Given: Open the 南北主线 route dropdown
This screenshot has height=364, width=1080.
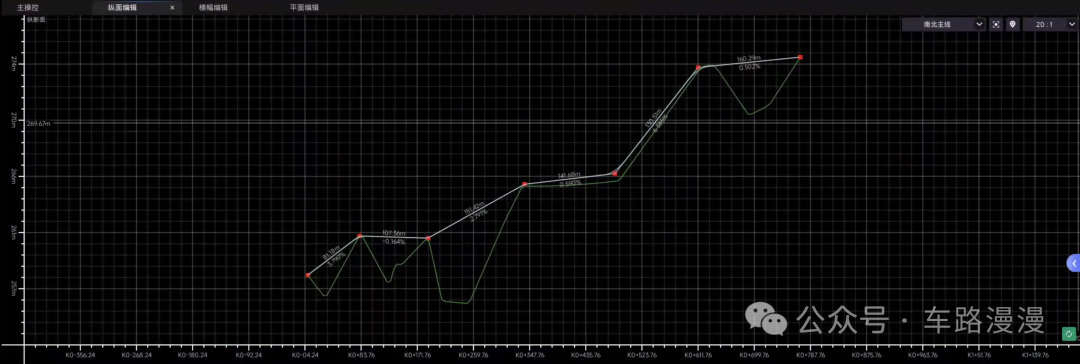Looking at the screenshot, I should 944,24.
